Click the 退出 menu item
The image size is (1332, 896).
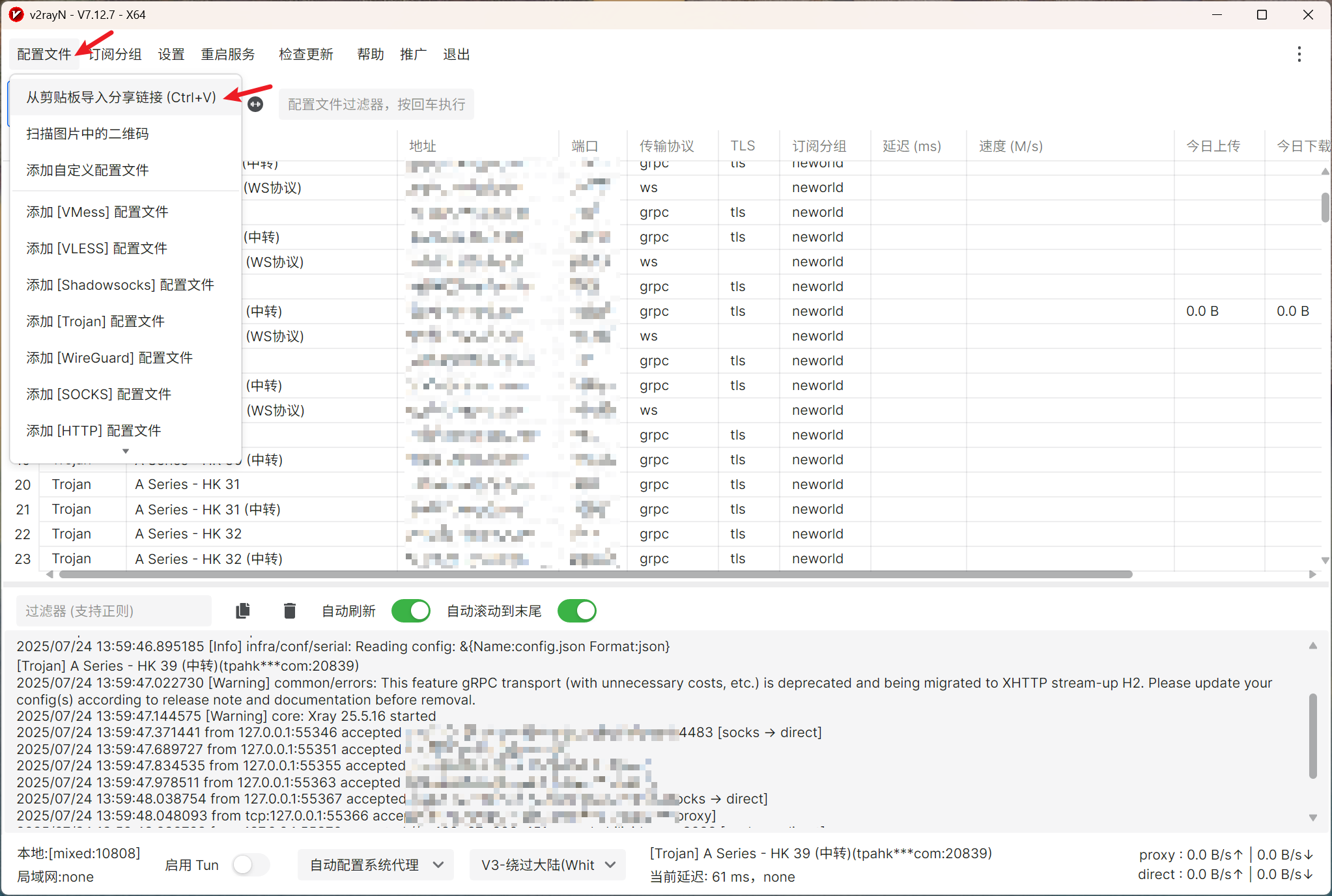pos(457,54)
